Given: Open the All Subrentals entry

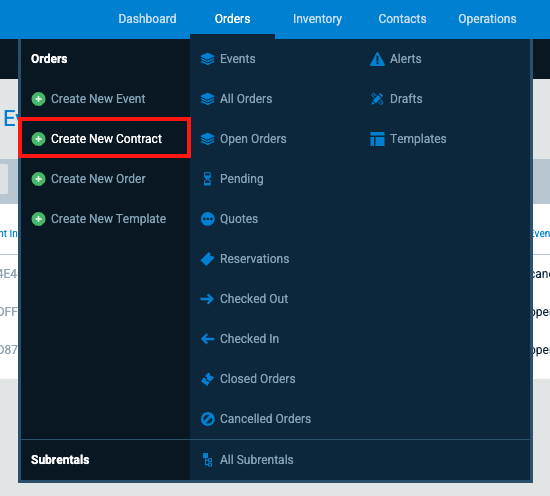Looking at the screenshot, I should (x=256, y=460).
